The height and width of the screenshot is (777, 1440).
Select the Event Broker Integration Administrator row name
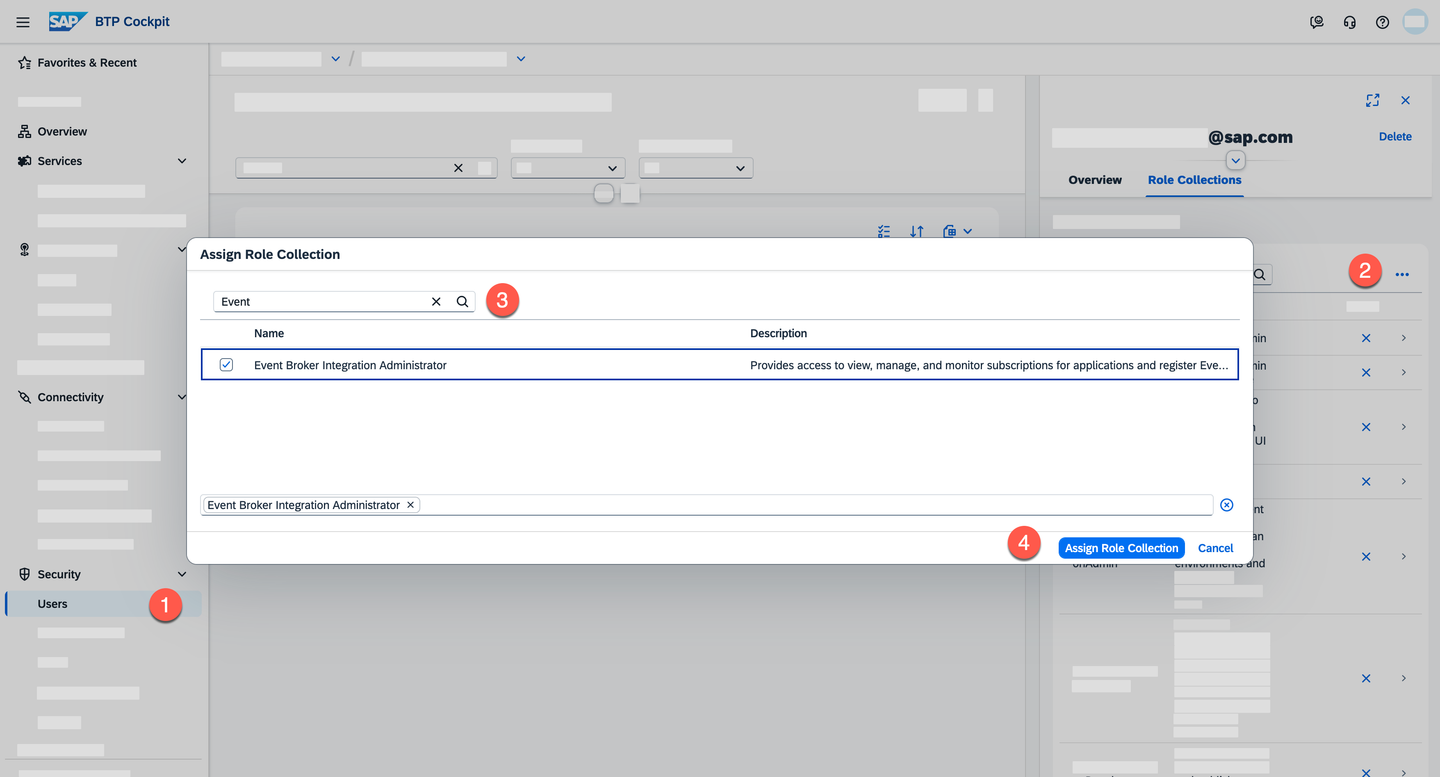pyautogui.click(x=350, y=365)
